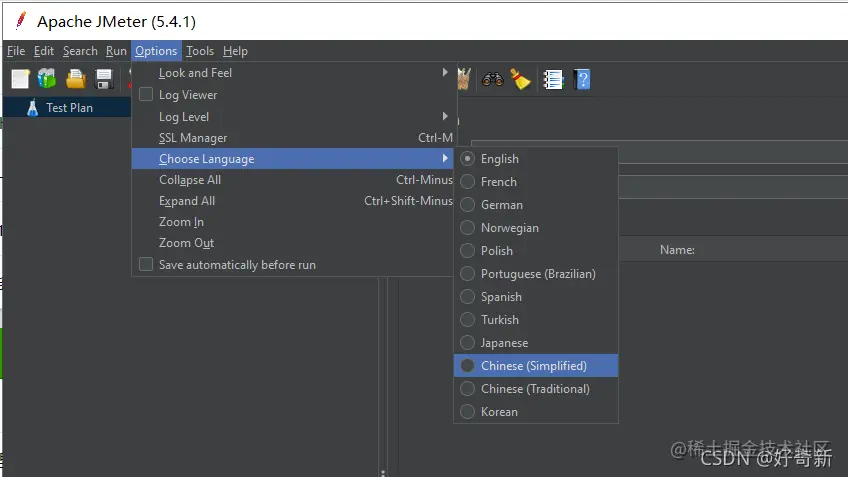Image resolution: width=848 pixels, height=477 pixels.
Task: Open the Function Helper list icon
Action: click(x=553, y=80)
